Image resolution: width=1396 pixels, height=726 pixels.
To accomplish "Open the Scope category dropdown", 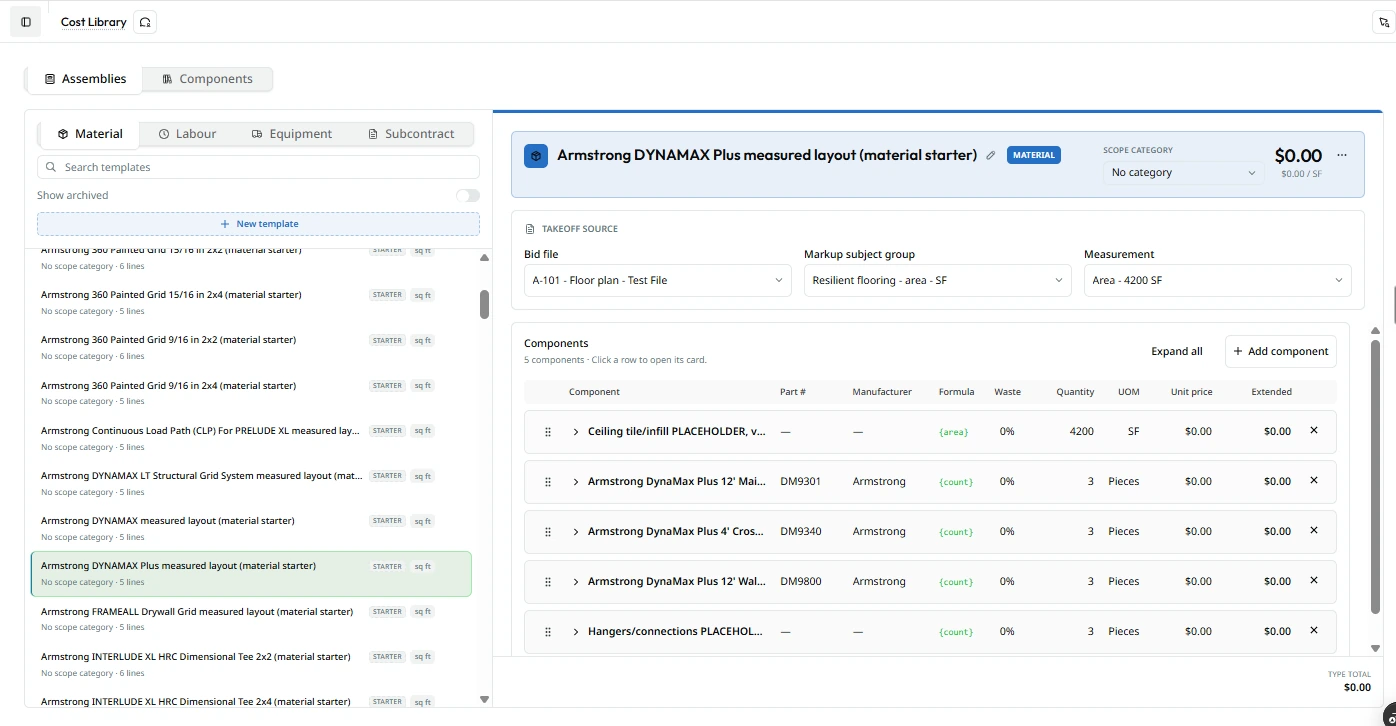I will (x=1182, y=172).
